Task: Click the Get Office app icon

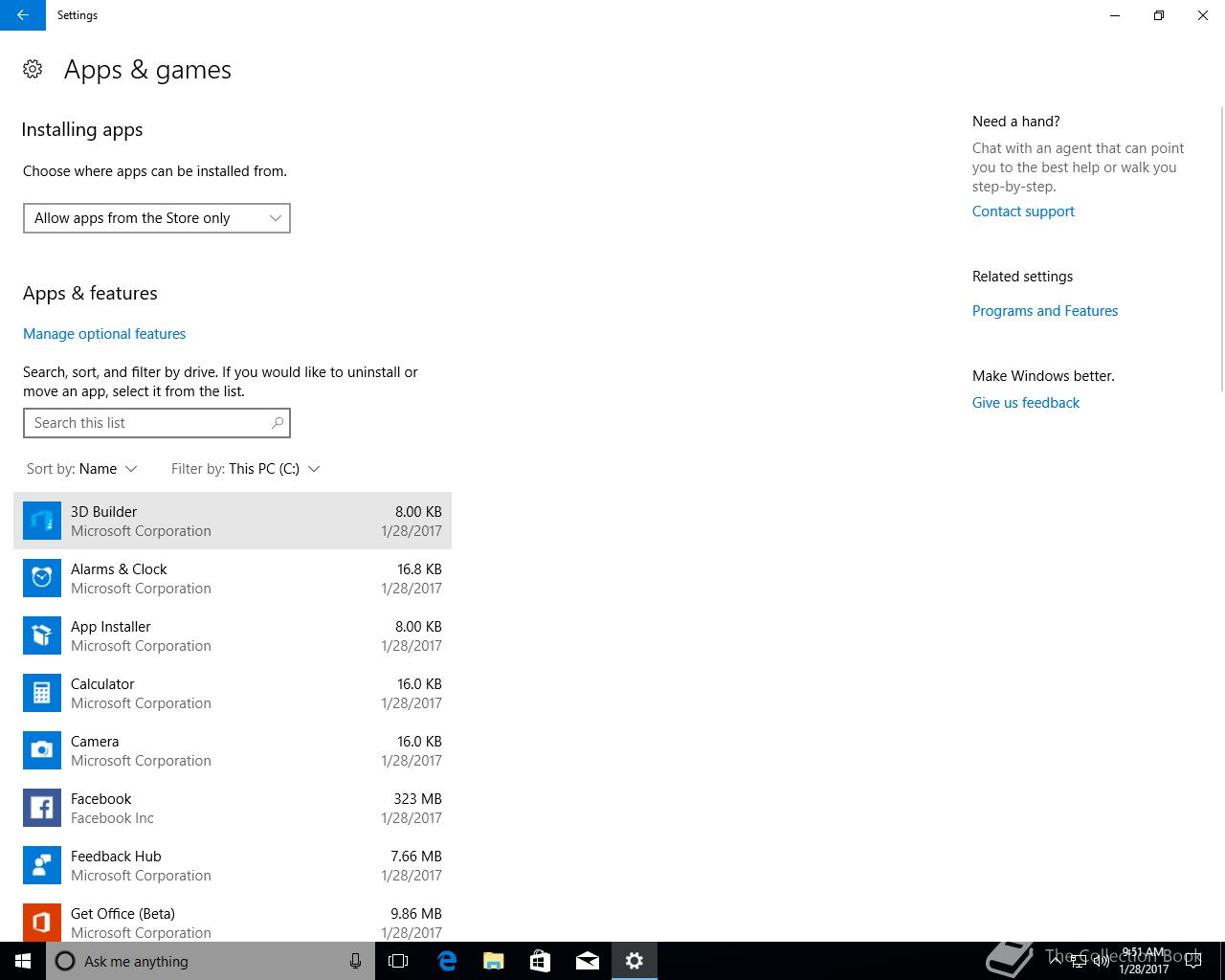Action: tap(42, 923)
